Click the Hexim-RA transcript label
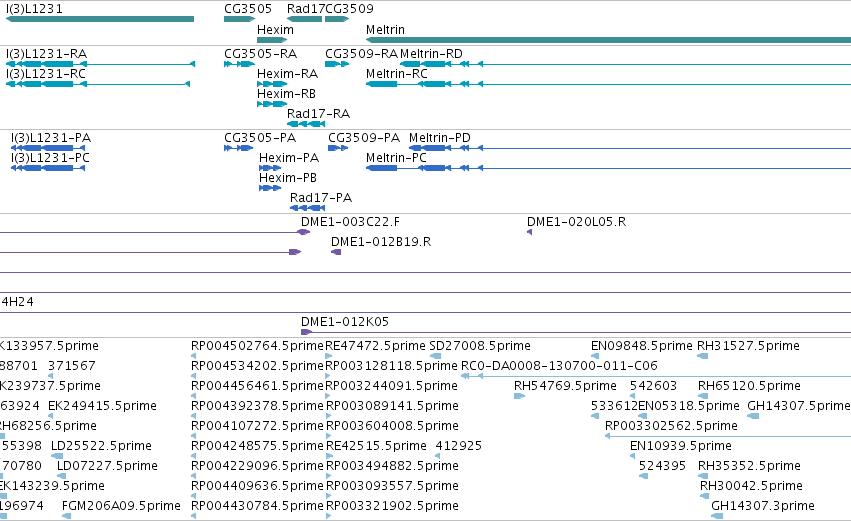This screenshot has height=521, width=851. 287,74
